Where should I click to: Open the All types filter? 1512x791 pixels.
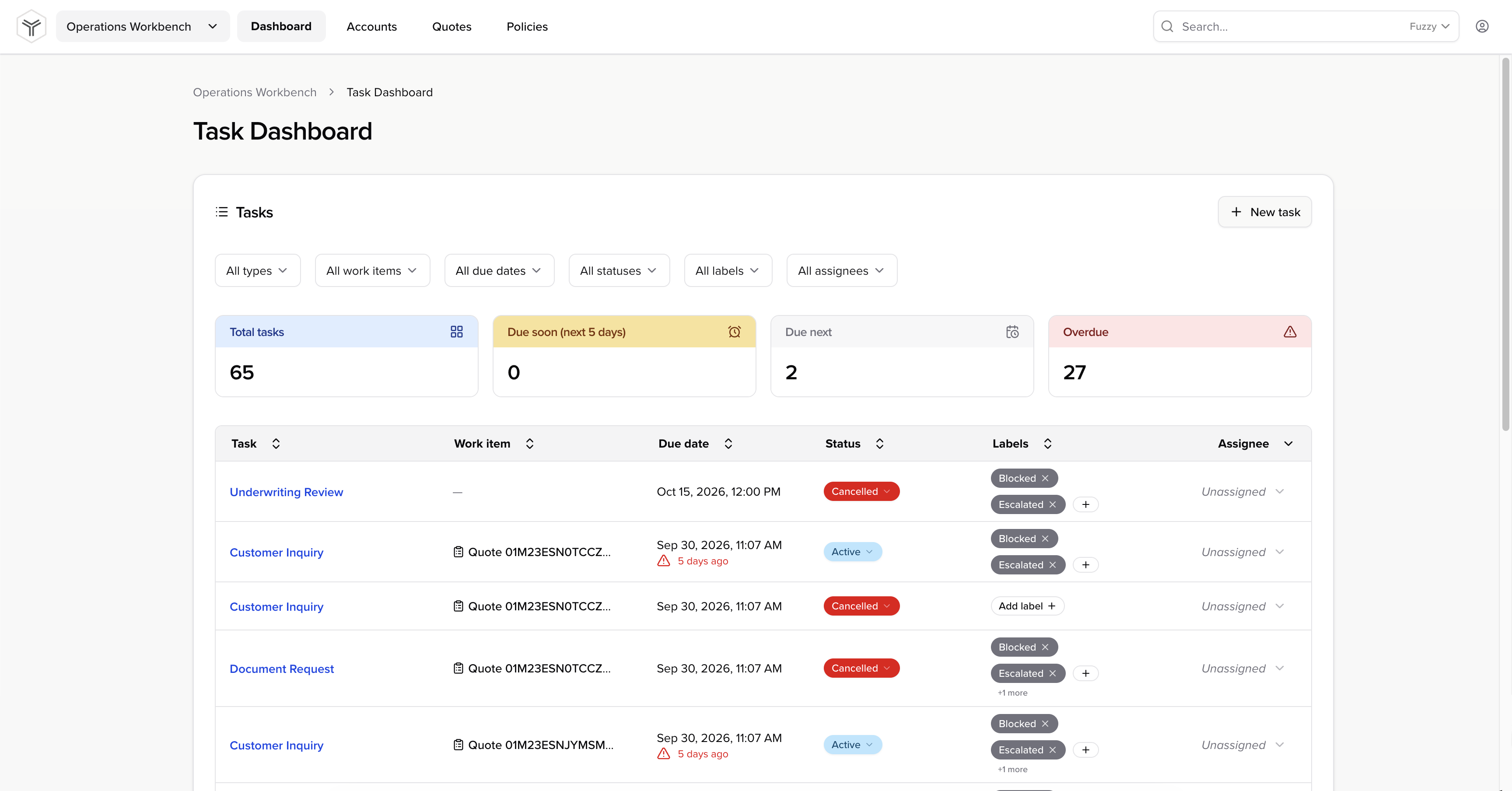point(258,270)
